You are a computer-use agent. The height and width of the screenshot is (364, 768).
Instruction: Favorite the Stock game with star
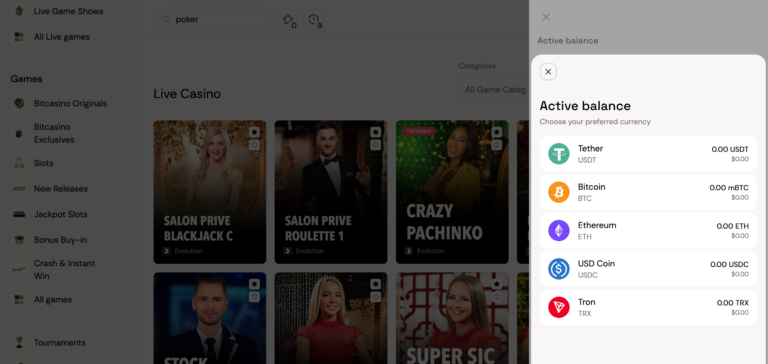(x=254, y=284)
